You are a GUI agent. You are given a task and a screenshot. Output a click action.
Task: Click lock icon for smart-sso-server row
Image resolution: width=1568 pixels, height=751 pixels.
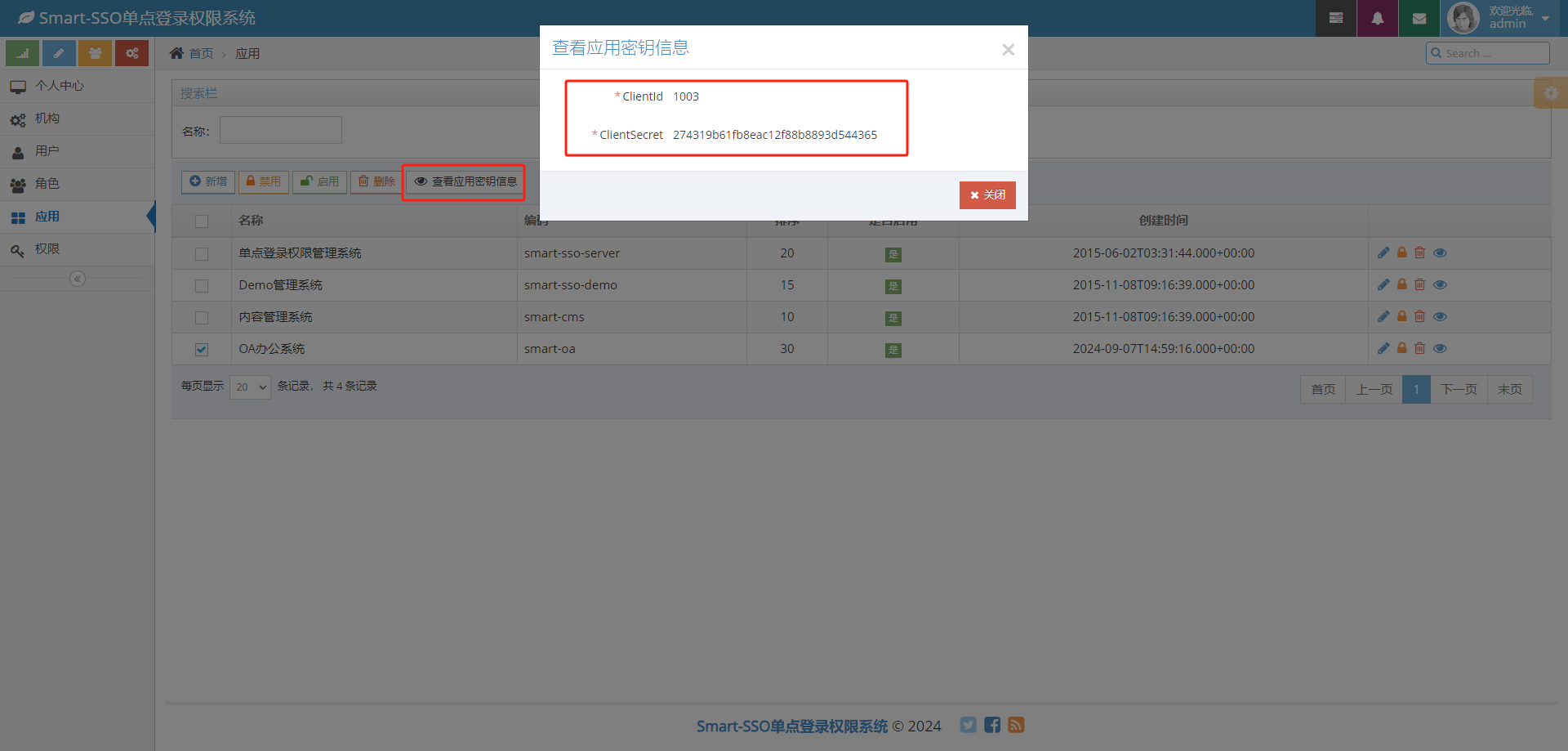coord(1401,253)
